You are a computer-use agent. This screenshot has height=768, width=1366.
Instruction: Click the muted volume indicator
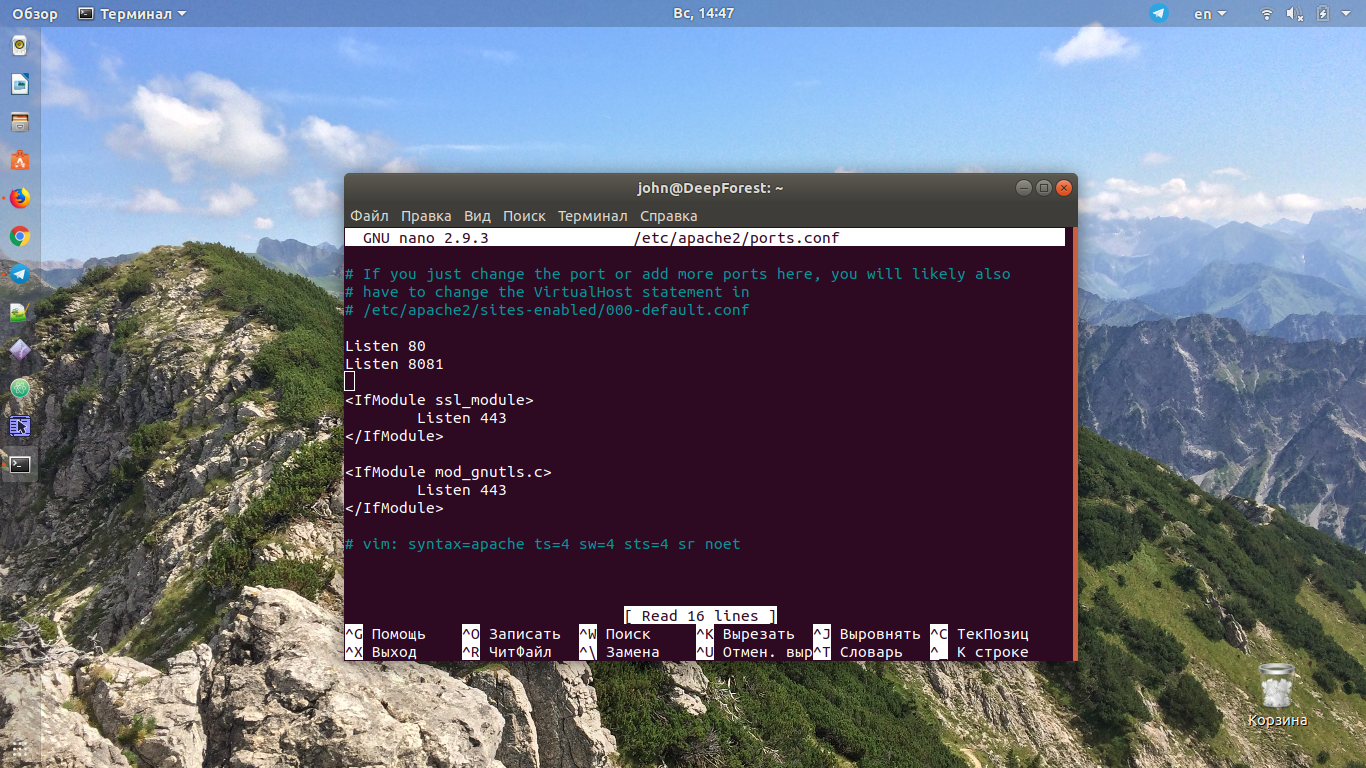(1295, 14)
